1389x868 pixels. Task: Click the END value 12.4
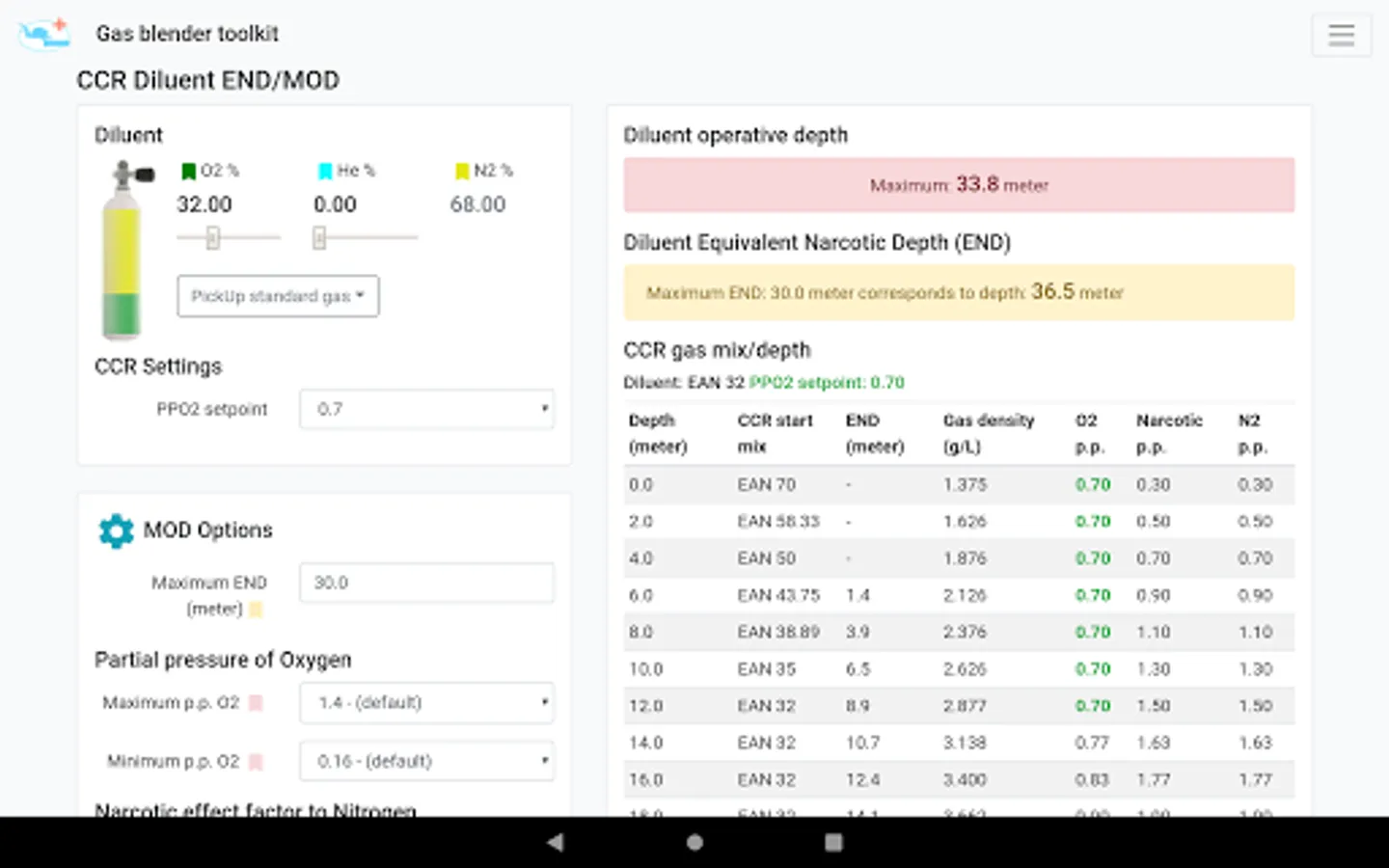click(862, 780)
